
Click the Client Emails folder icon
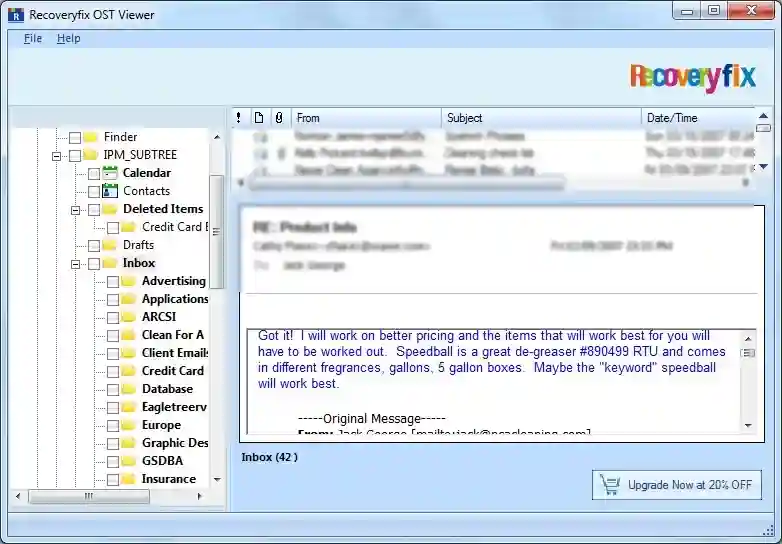click(x=128, y=353)
